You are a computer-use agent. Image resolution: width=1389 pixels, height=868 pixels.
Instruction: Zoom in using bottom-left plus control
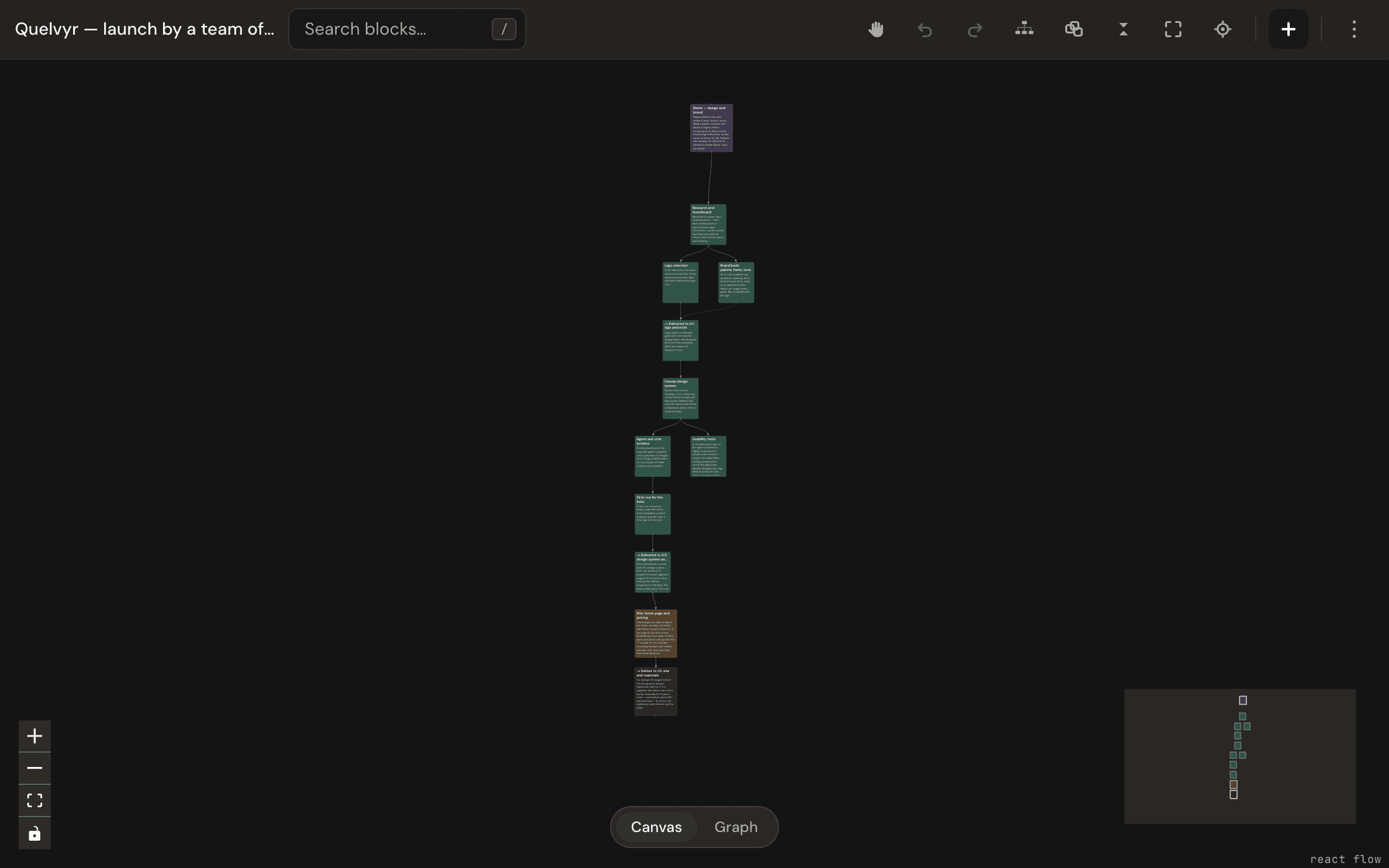click(x=35, y=737)
